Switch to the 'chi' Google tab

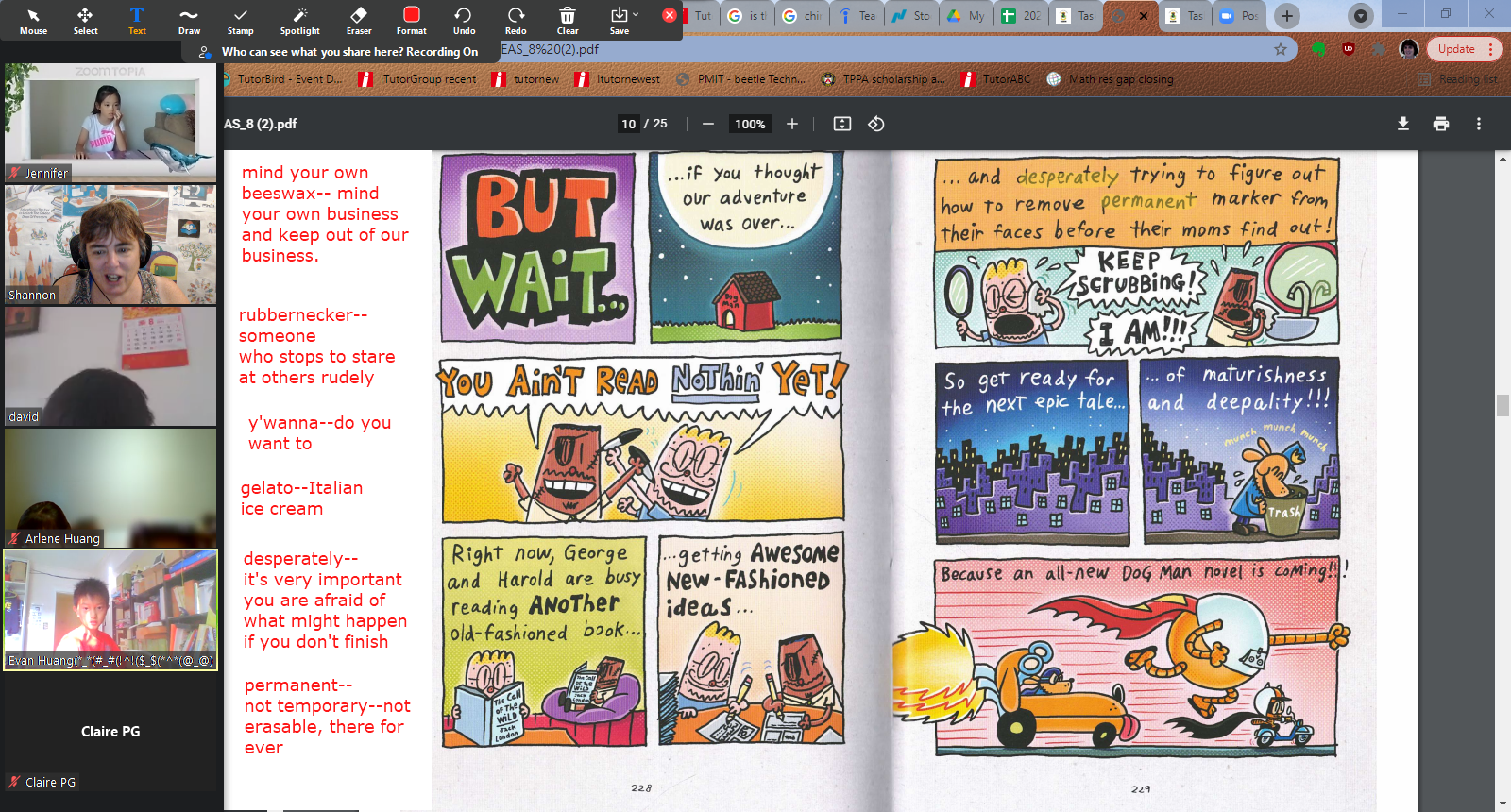pos(803,16)
